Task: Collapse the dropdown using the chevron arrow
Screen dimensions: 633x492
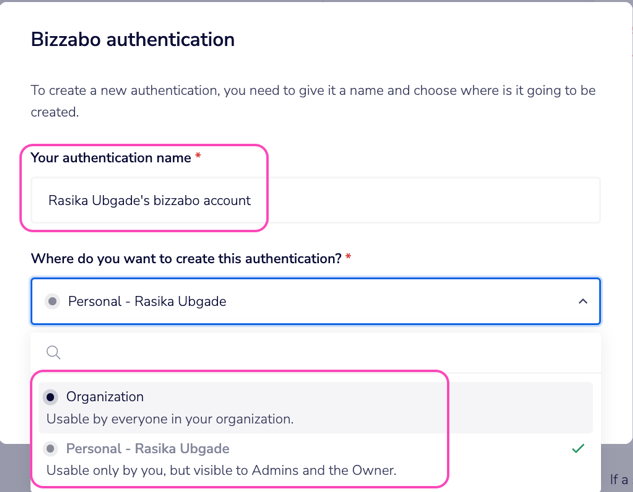Action: [x=583, y=301]
